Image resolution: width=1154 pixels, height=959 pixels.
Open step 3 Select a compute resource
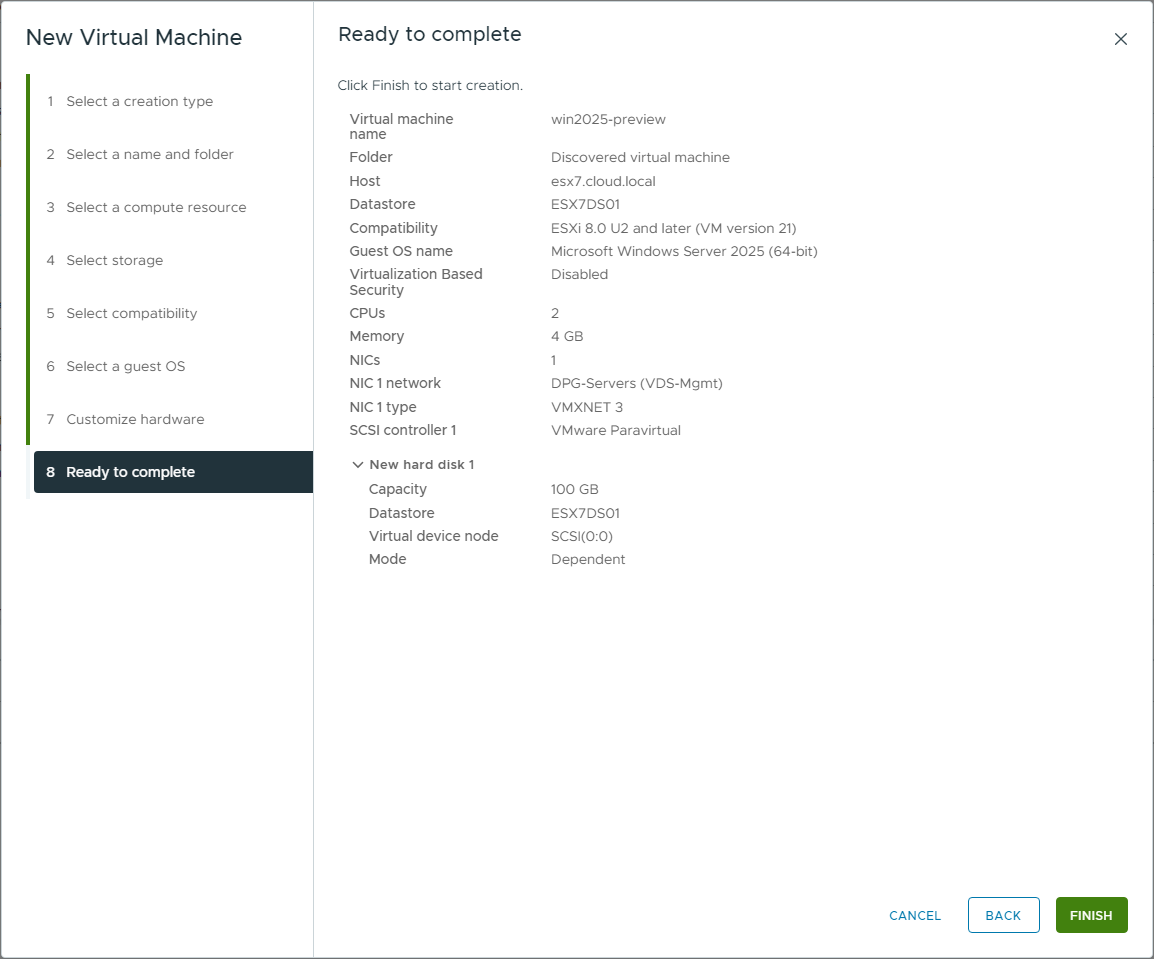point(155,207)
